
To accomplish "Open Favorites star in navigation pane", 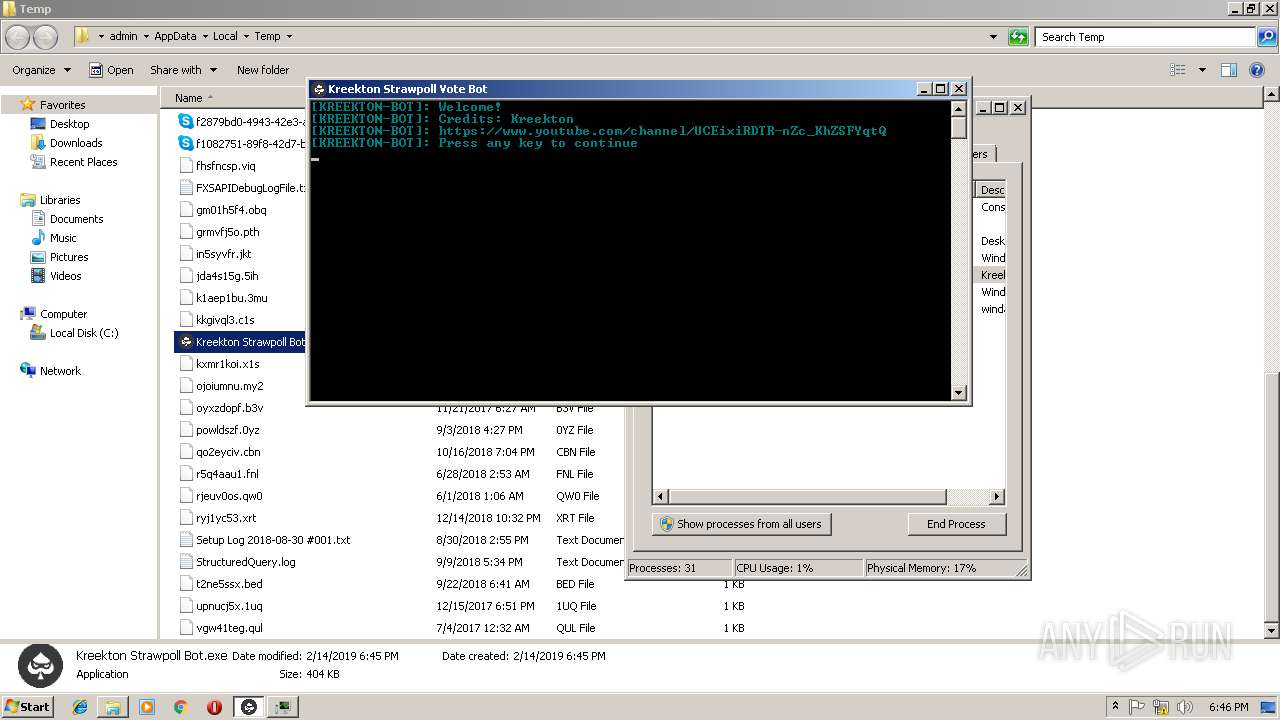I will tap(28, 104).
